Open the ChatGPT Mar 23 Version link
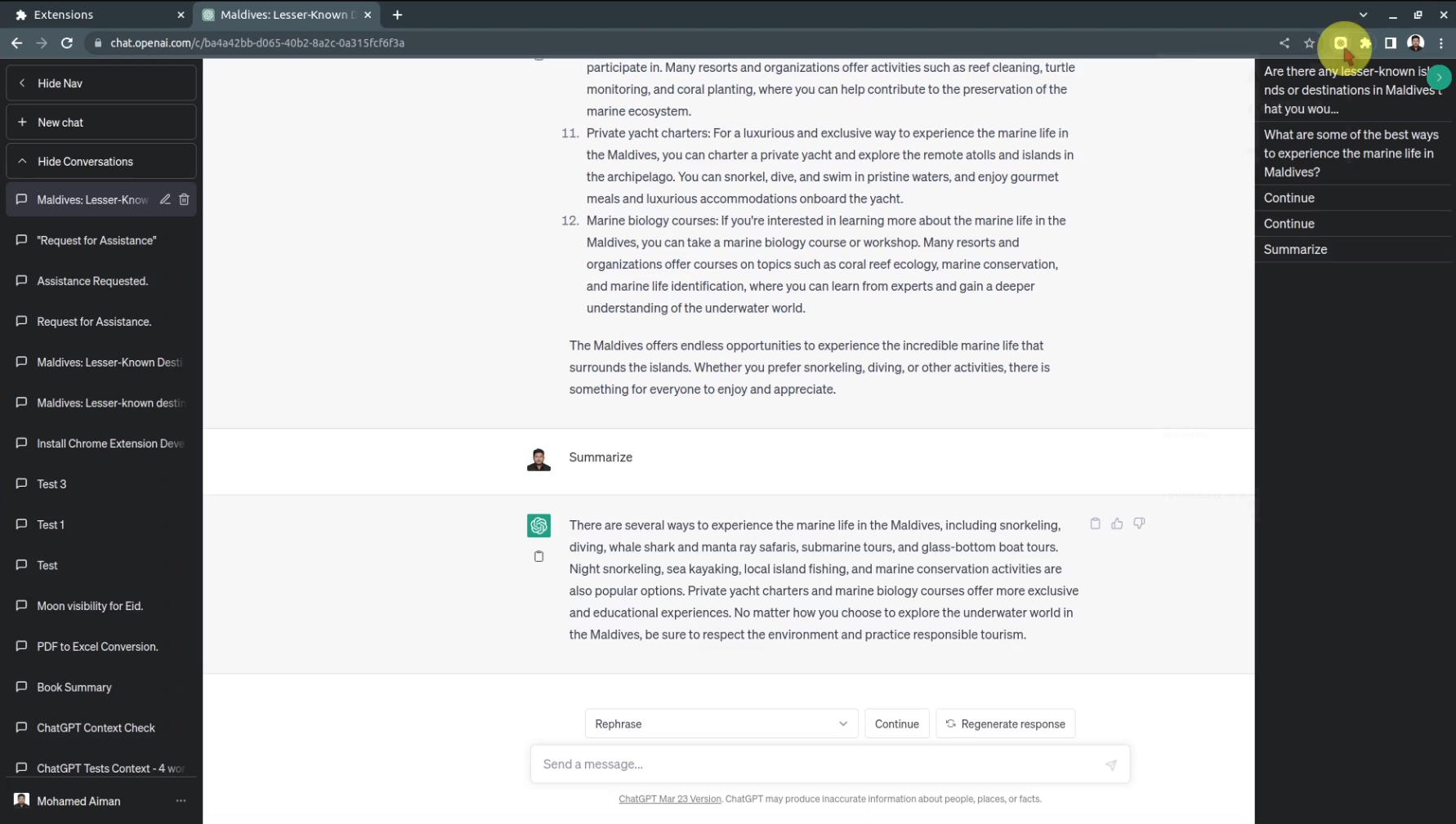 669,799
